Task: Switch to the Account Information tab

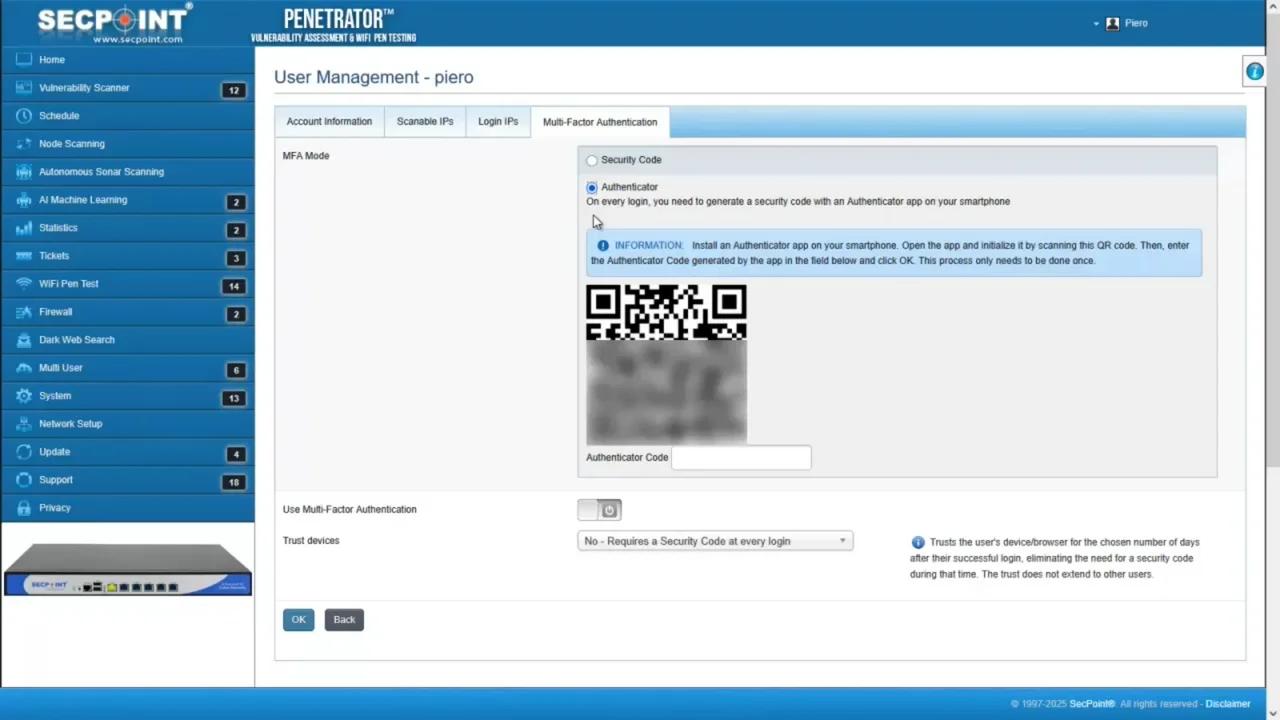Action: [329, 121]
